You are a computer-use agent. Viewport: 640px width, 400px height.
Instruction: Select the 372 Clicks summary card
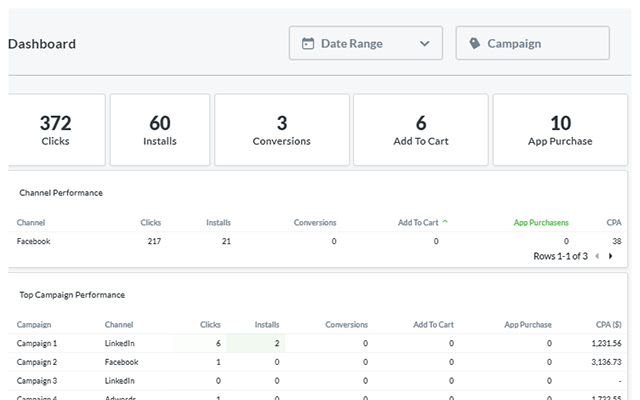(x=55, y=130)
